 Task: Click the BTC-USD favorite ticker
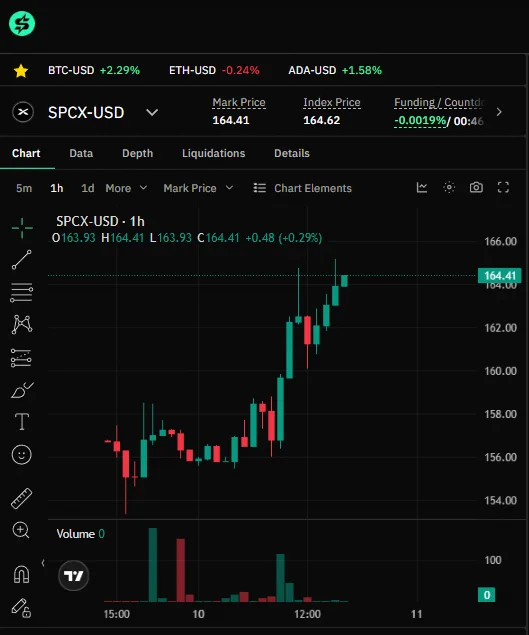tap(94, 70)
